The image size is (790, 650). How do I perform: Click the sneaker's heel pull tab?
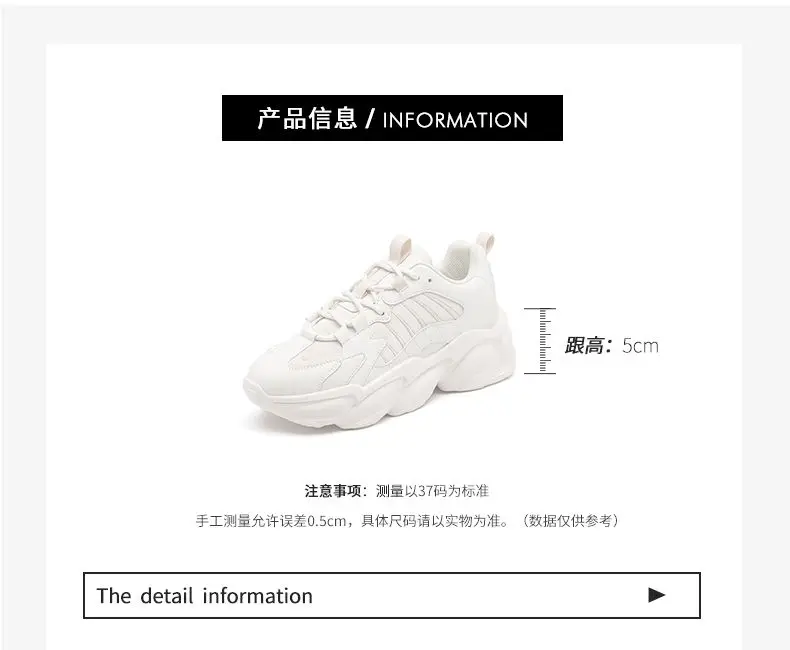coord(485,244)
